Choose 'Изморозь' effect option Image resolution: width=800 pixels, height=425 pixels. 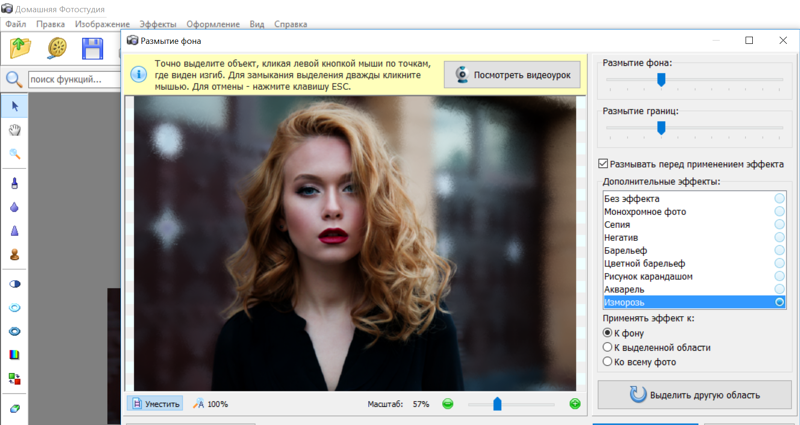pyautogui.click(x=694, y=302)
